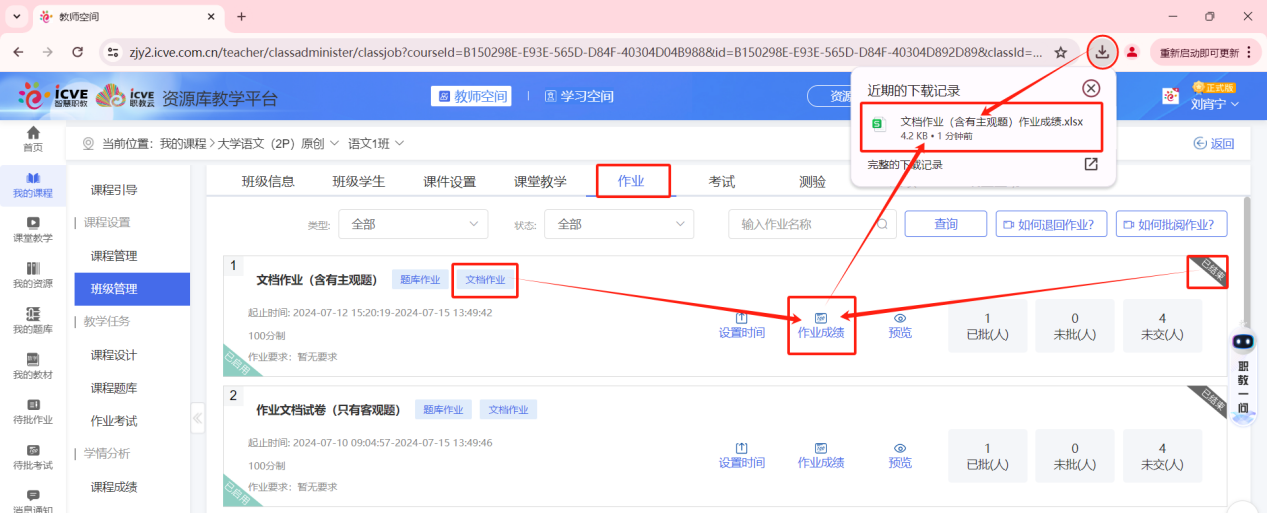Open 我的教材 sidebar icon
The image size is (1267, 513).
click(x=33, y=366)
